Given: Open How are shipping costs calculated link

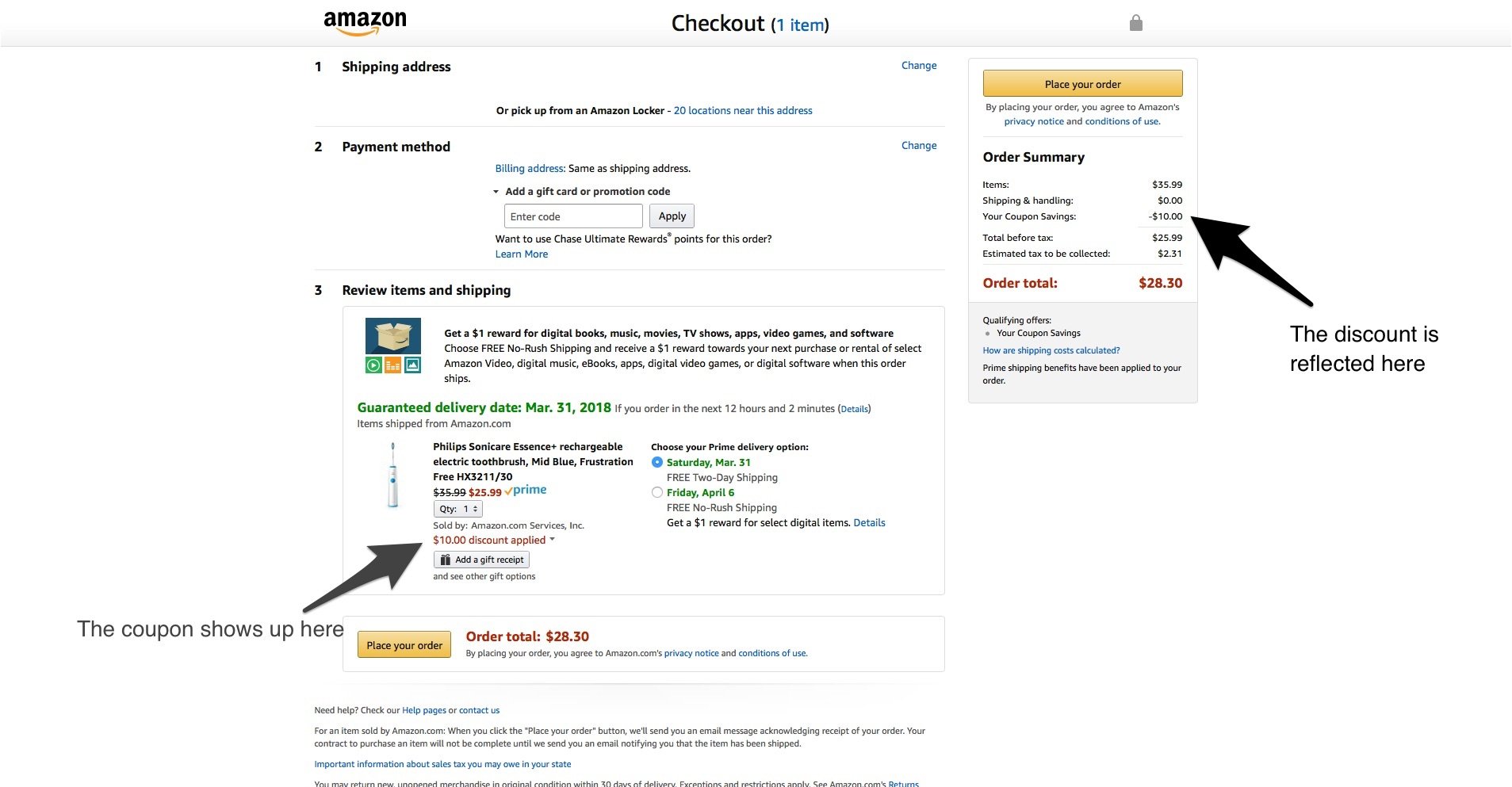Looking at the screenshot, I should (1051, 350).
